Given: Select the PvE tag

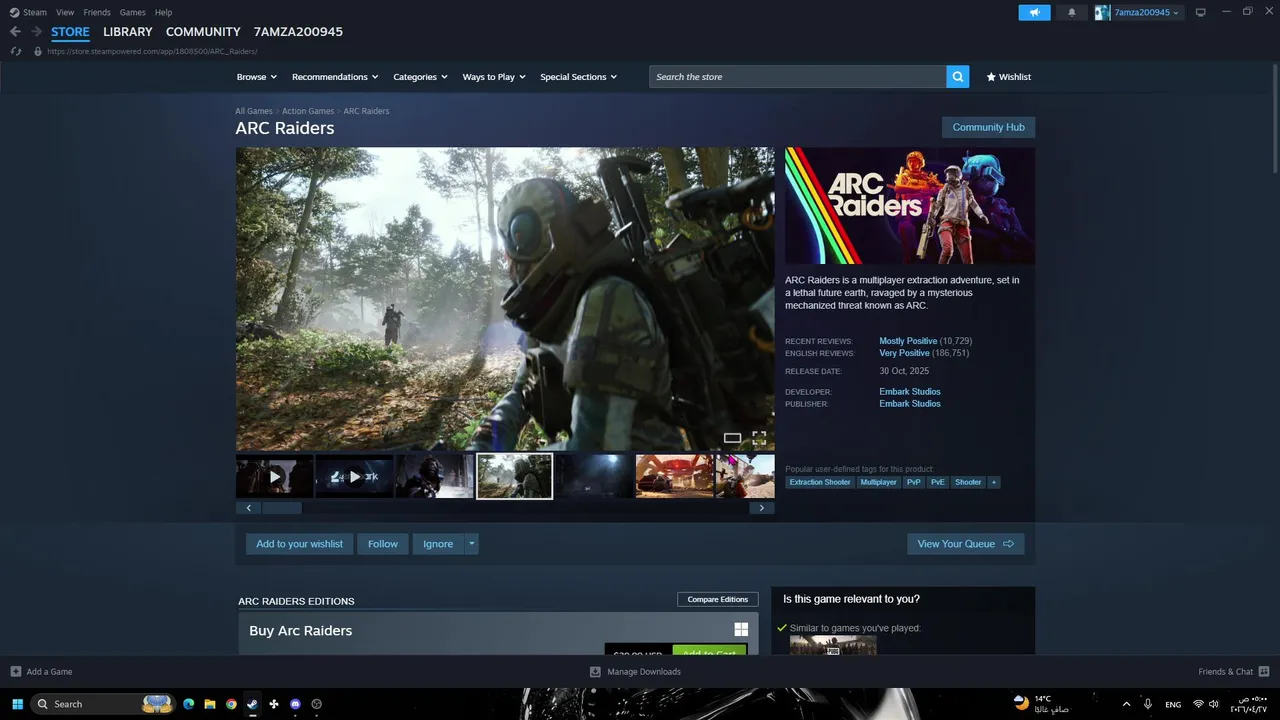Looking at the screenshot, I should (x=937, y=482).
